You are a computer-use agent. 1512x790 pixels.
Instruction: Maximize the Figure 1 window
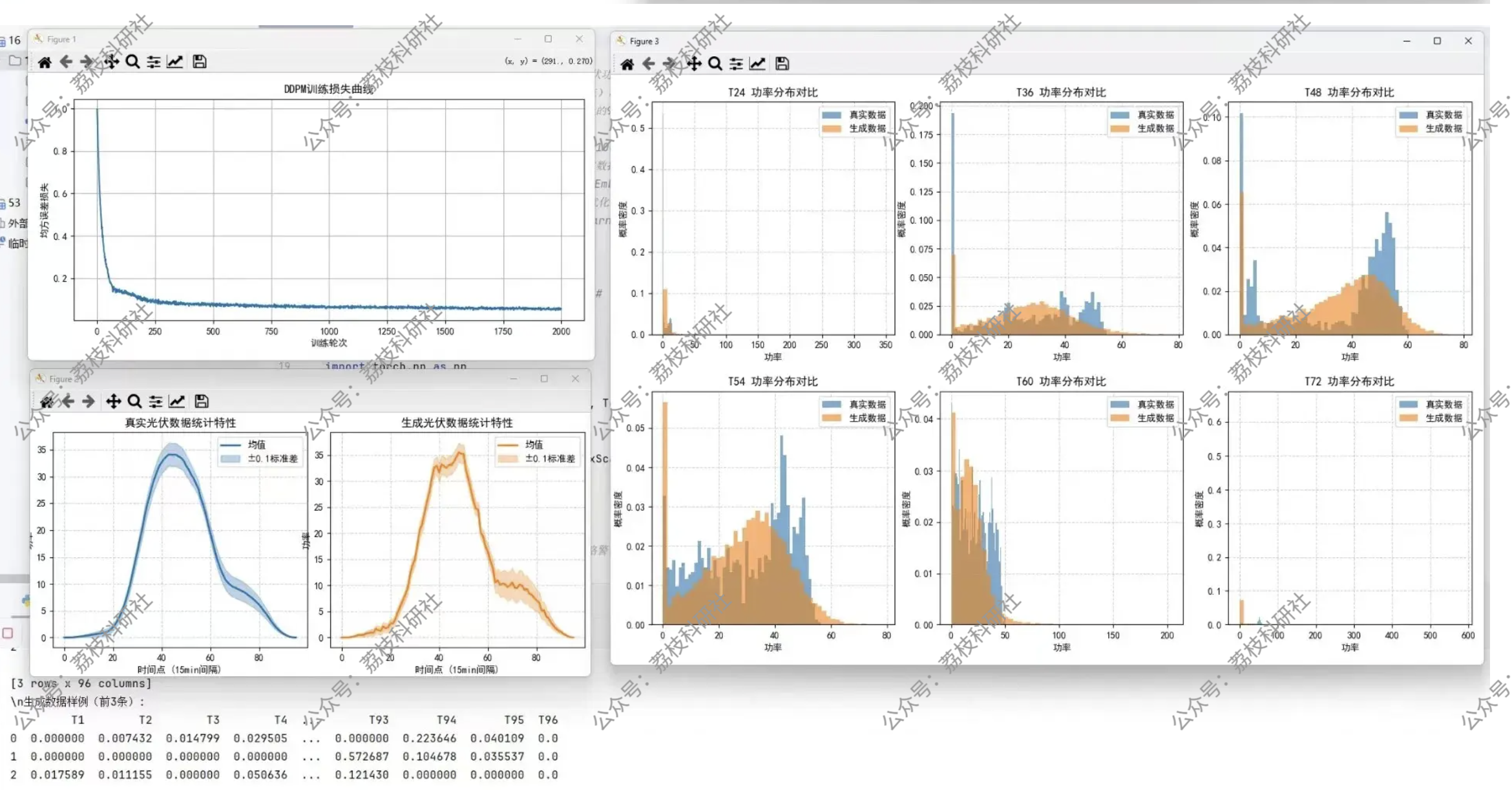click(548, 39)
